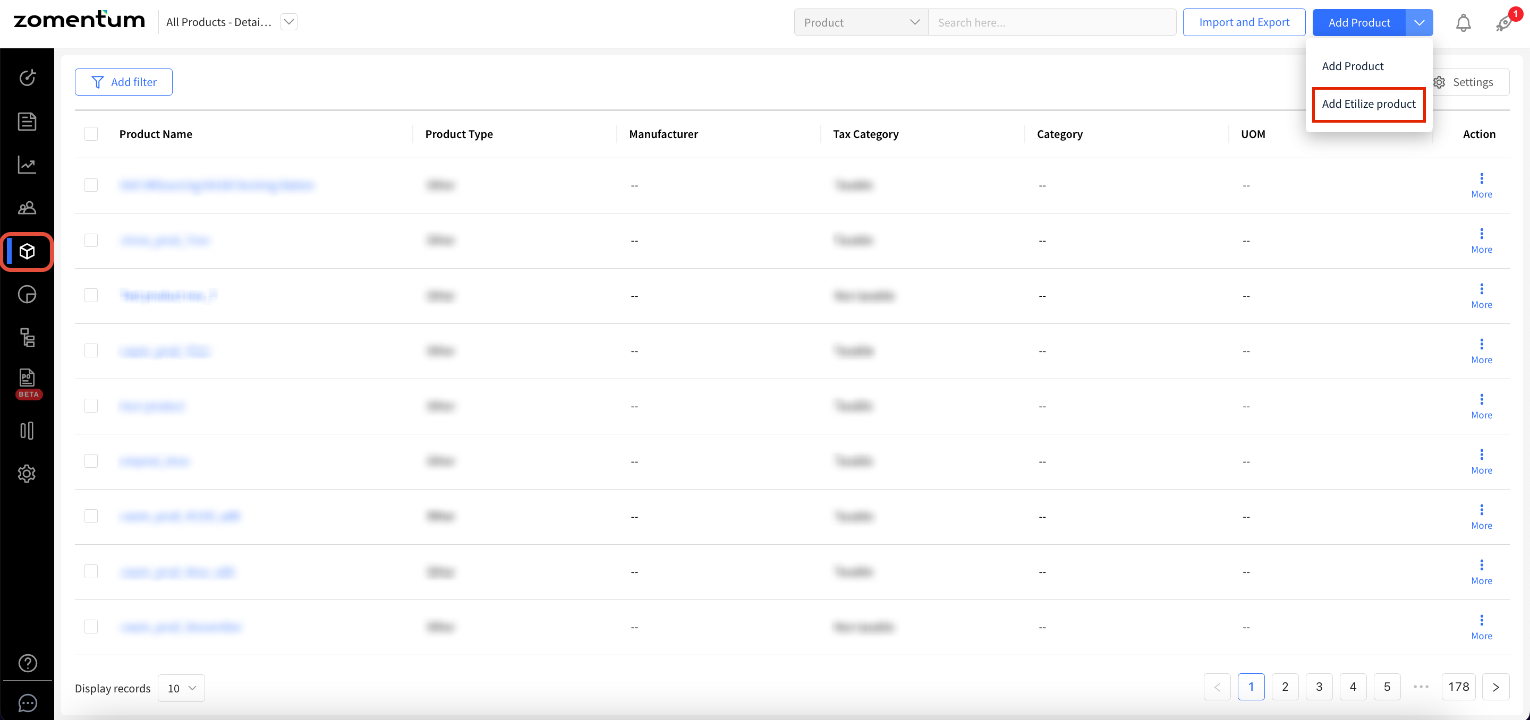
Task: Go to page 3
Action: 1319,687
